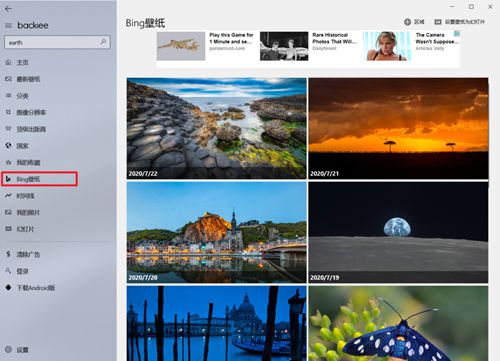Open settings gear at sidebar bottom
Screen dimensions: 500x361
point(9,349)
